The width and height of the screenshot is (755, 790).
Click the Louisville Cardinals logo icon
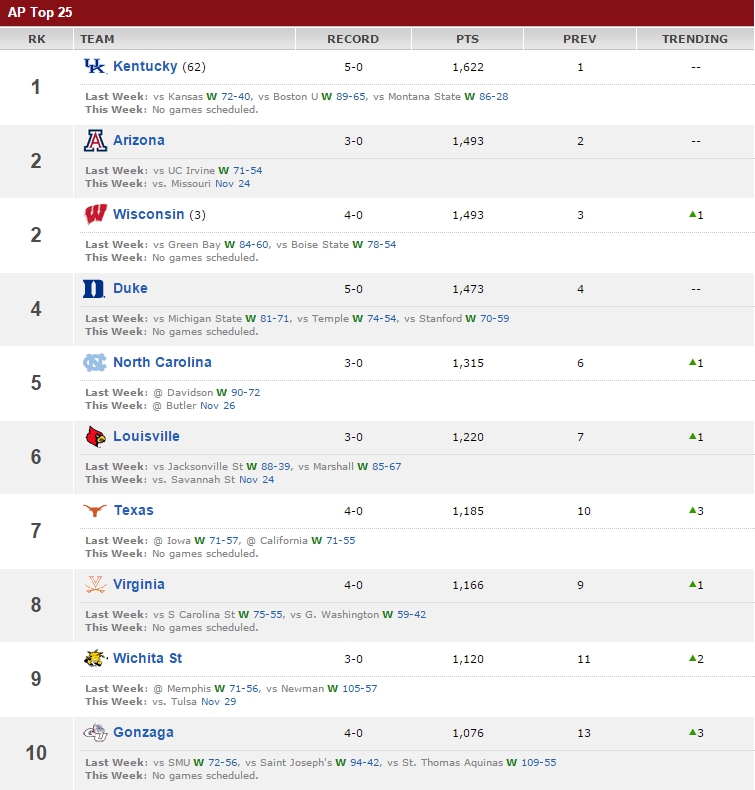point(95,437)
